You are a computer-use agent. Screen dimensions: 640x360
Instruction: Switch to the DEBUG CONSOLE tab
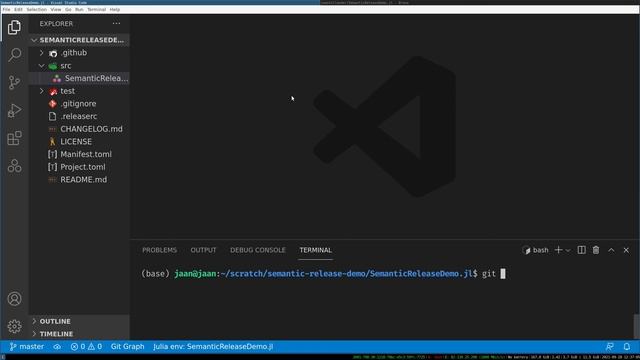pyautogui.click(x=258, y=250)
